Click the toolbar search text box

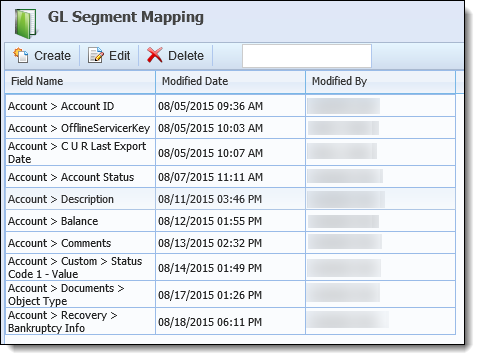click(x=307, y=56)
